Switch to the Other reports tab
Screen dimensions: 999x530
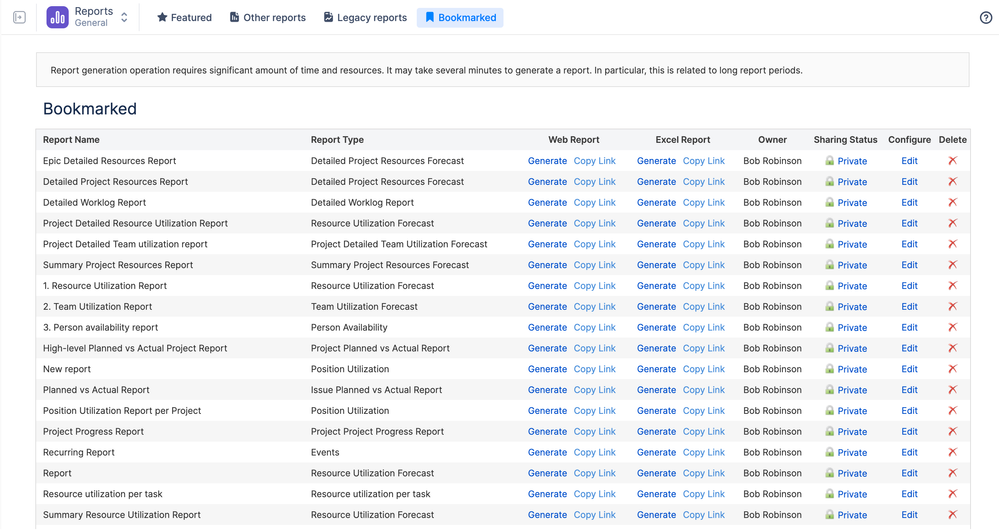tap(268, 18)
